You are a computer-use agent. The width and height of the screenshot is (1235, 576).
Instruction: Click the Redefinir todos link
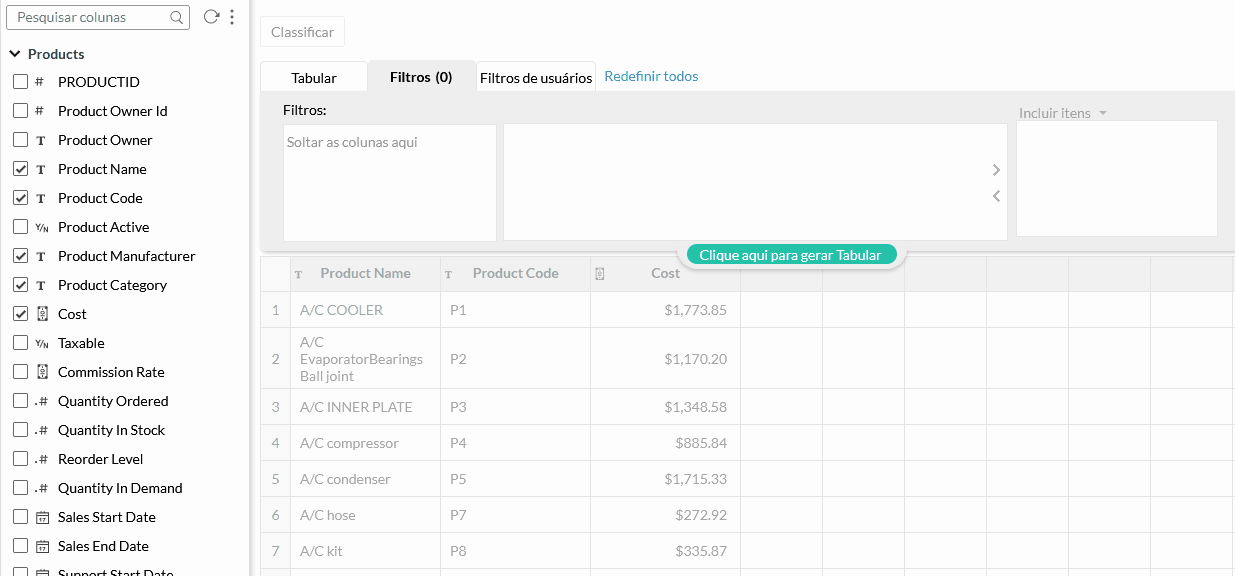pyautogui.click(x=651, y=76)
